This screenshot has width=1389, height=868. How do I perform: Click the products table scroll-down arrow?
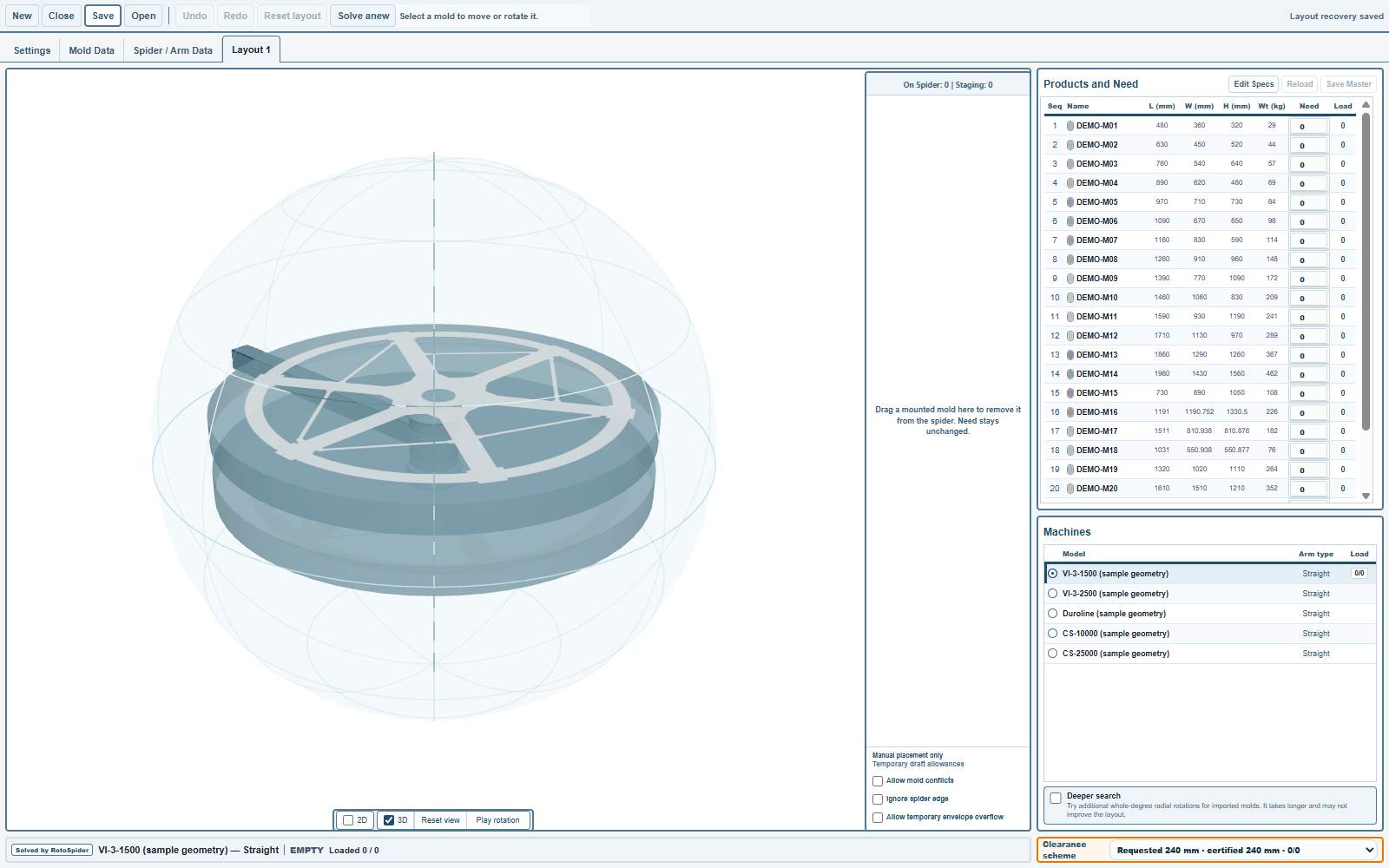point(1366,496)
